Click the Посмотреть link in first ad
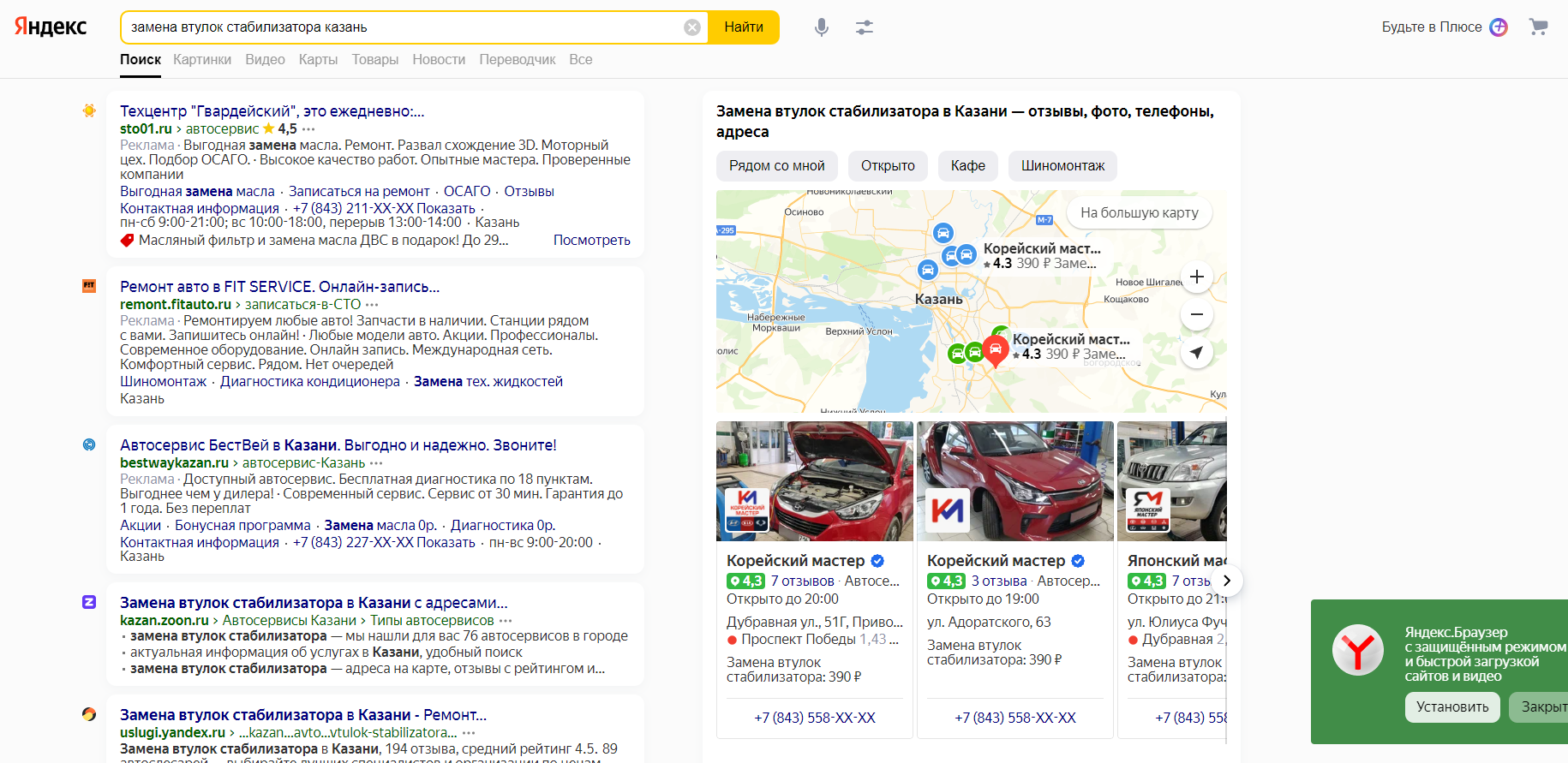This screenshot has width=1568, height=763. point(592,241)
